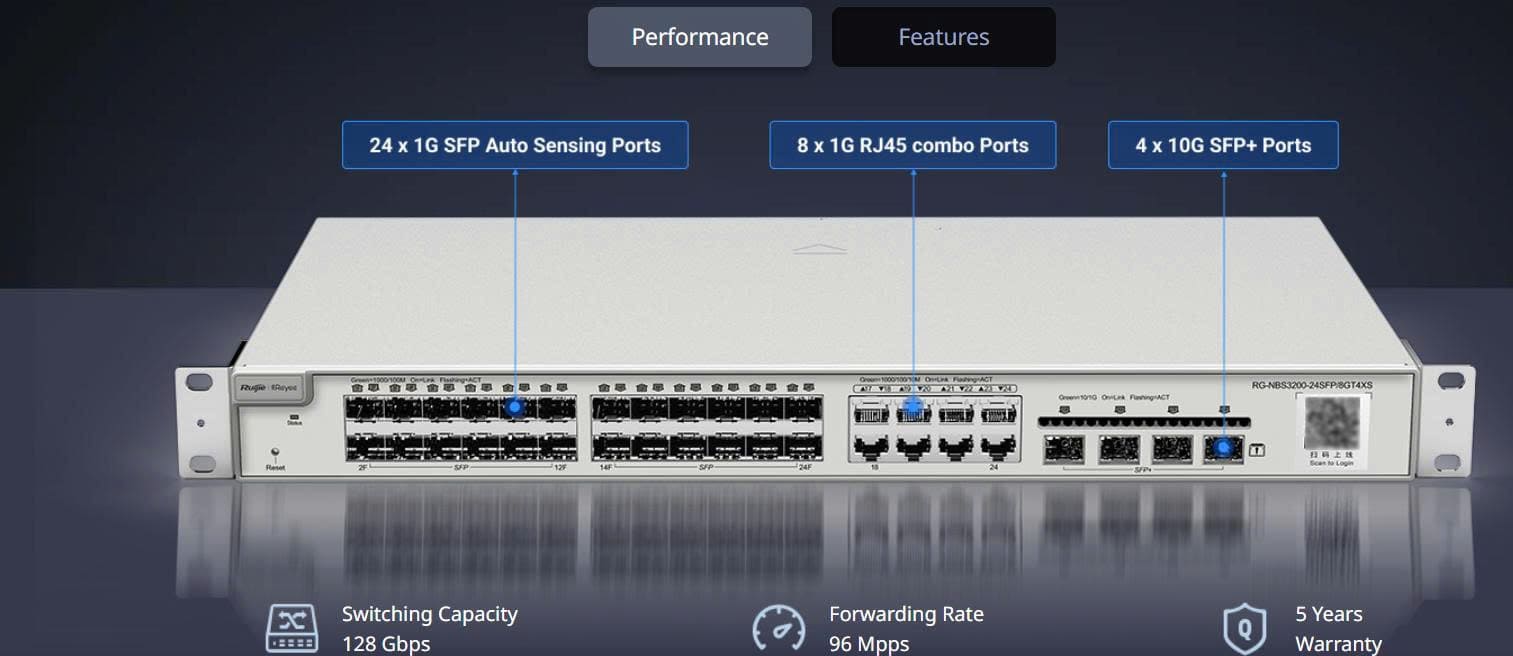Click the 24 x 1G SFP Auto Sensing Ports callout

515,144
